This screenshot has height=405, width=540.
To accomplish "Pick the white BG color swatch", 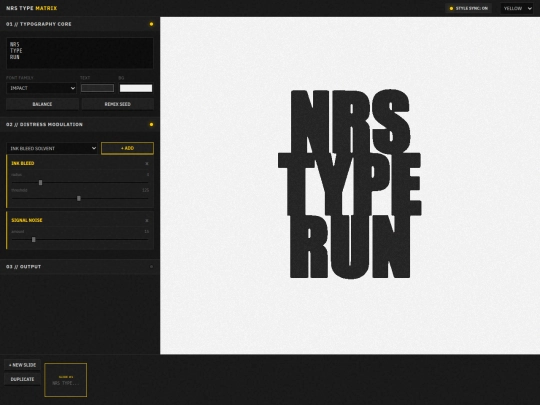I will [136, 88].
